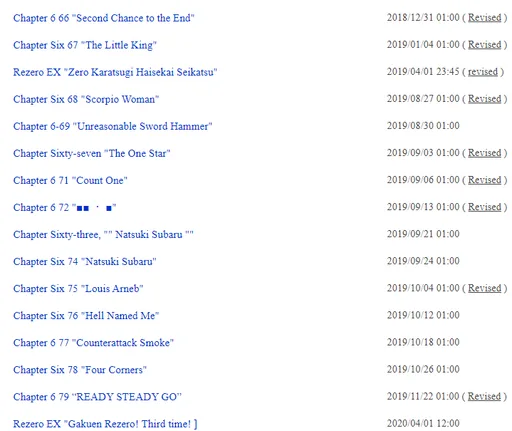The image size is (512, 431).
Task: Click revised link beside 2019/04/01 date
Action: click(x=483, y=72)
